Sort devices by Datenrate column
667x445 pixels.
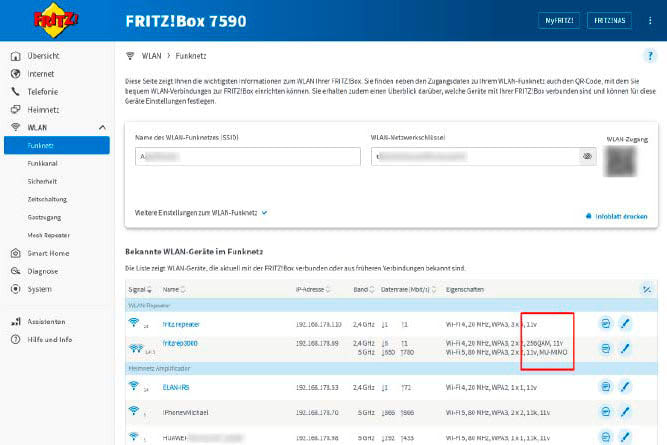(408, 289)
